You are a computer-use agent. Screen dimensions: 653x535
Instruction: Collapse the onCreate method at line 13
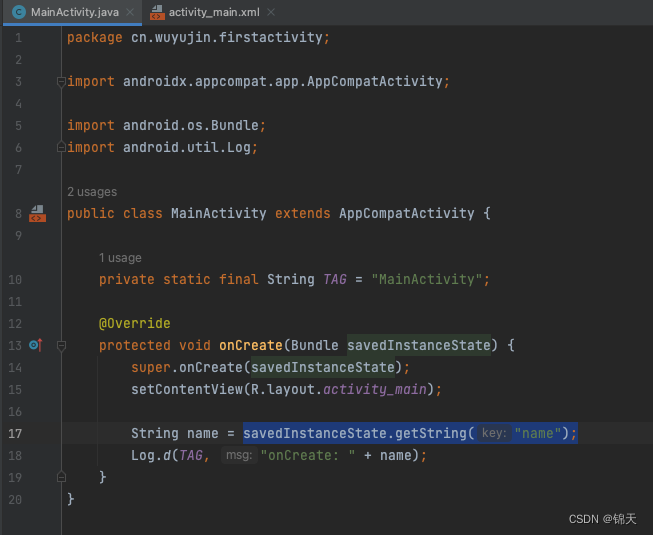coord(61,346)
